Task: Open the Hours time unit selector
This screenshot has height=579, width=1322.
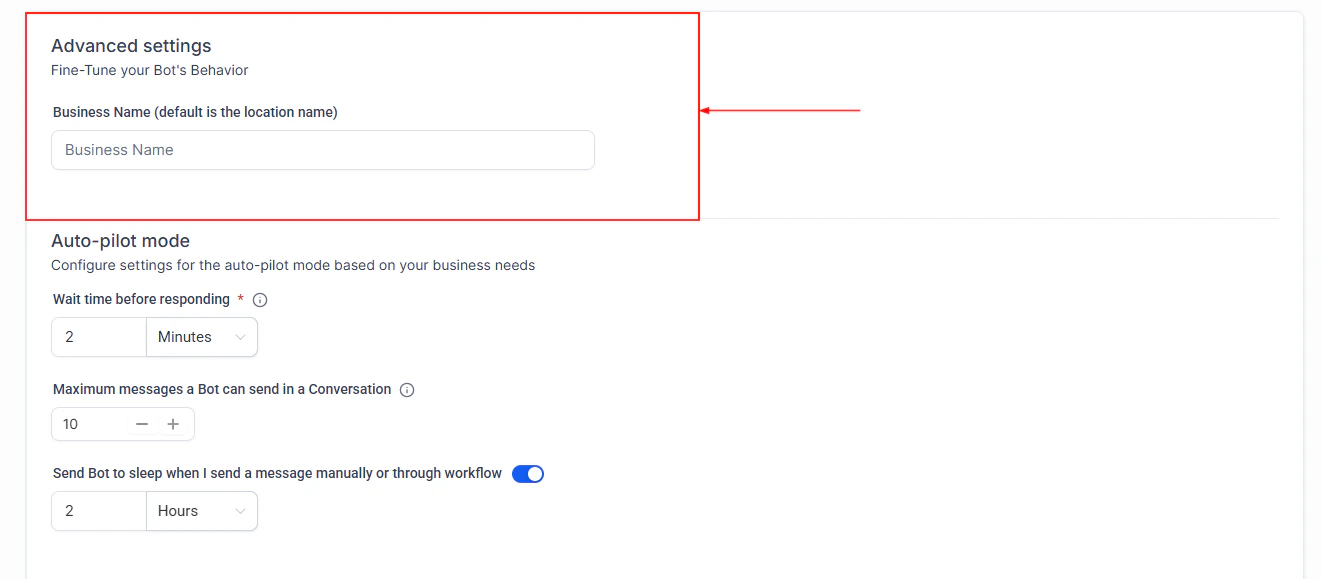Action: 200,511
